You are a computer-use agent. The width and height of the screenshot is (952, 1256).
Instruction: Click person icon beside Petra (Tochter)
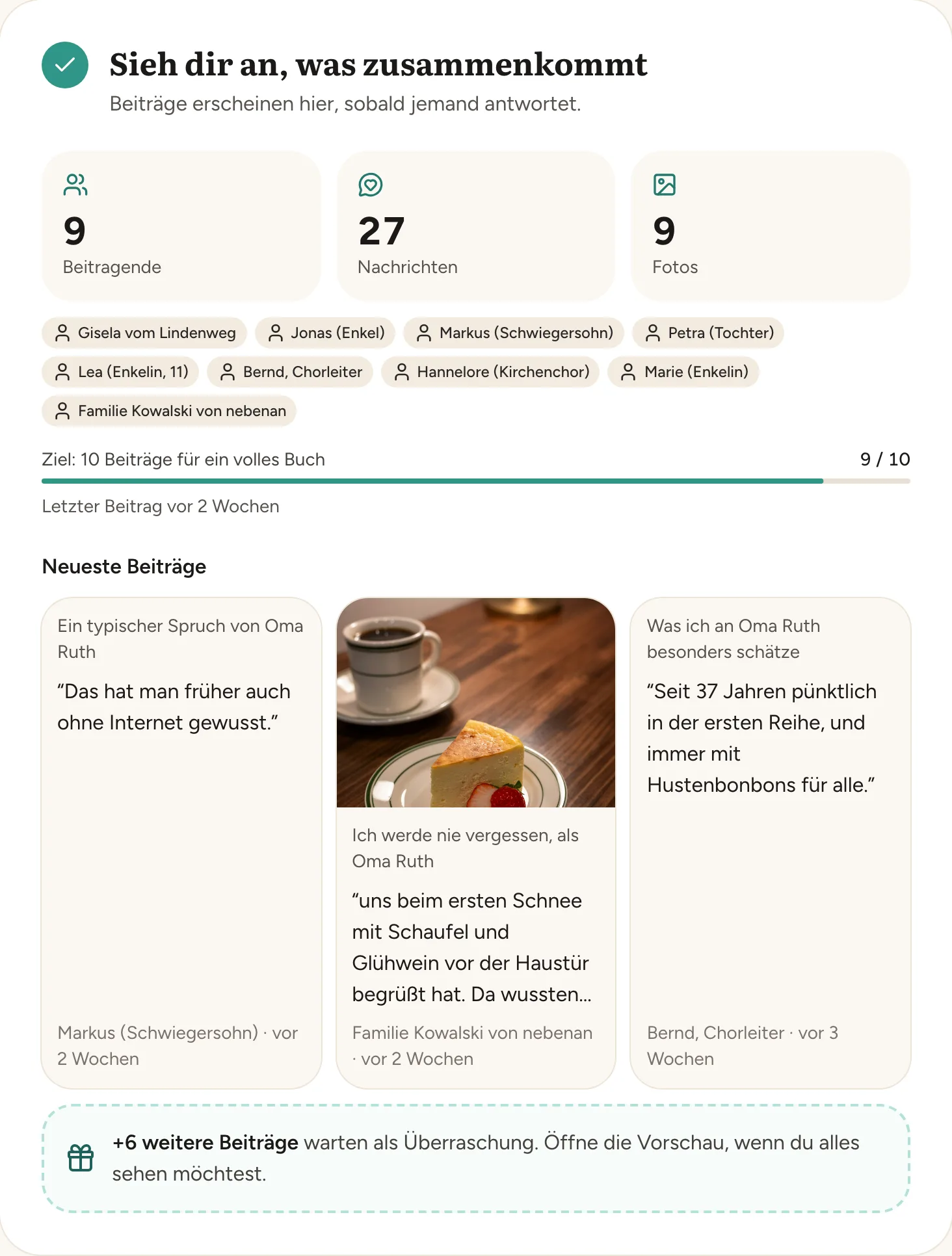point(653,333)
